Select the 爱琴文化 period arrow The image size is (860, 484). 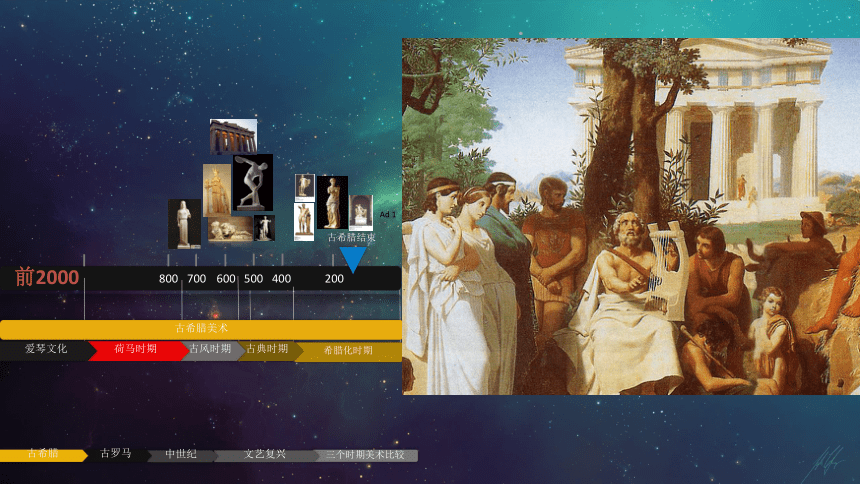click(47, 350)
